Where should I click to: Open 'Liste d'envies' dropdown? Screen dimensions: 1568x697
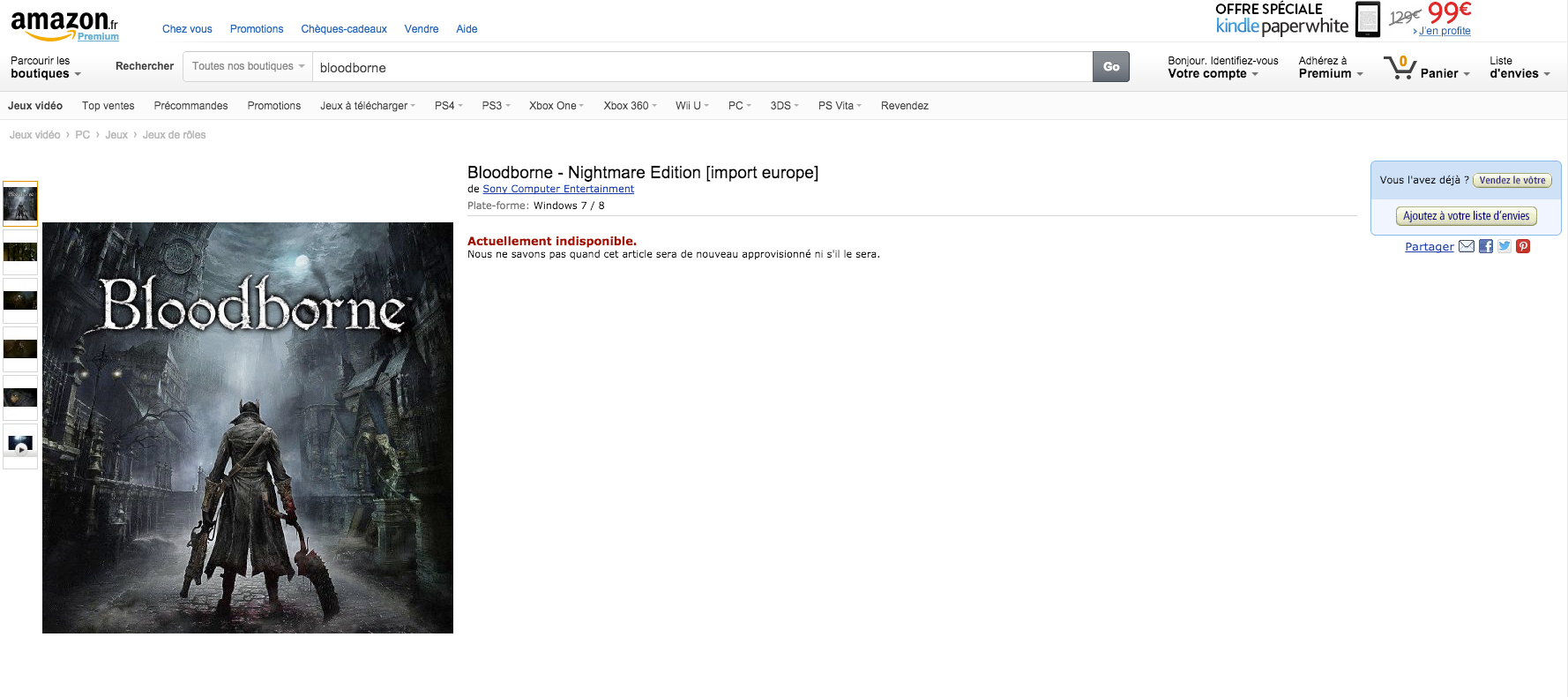coord(1519,67)
